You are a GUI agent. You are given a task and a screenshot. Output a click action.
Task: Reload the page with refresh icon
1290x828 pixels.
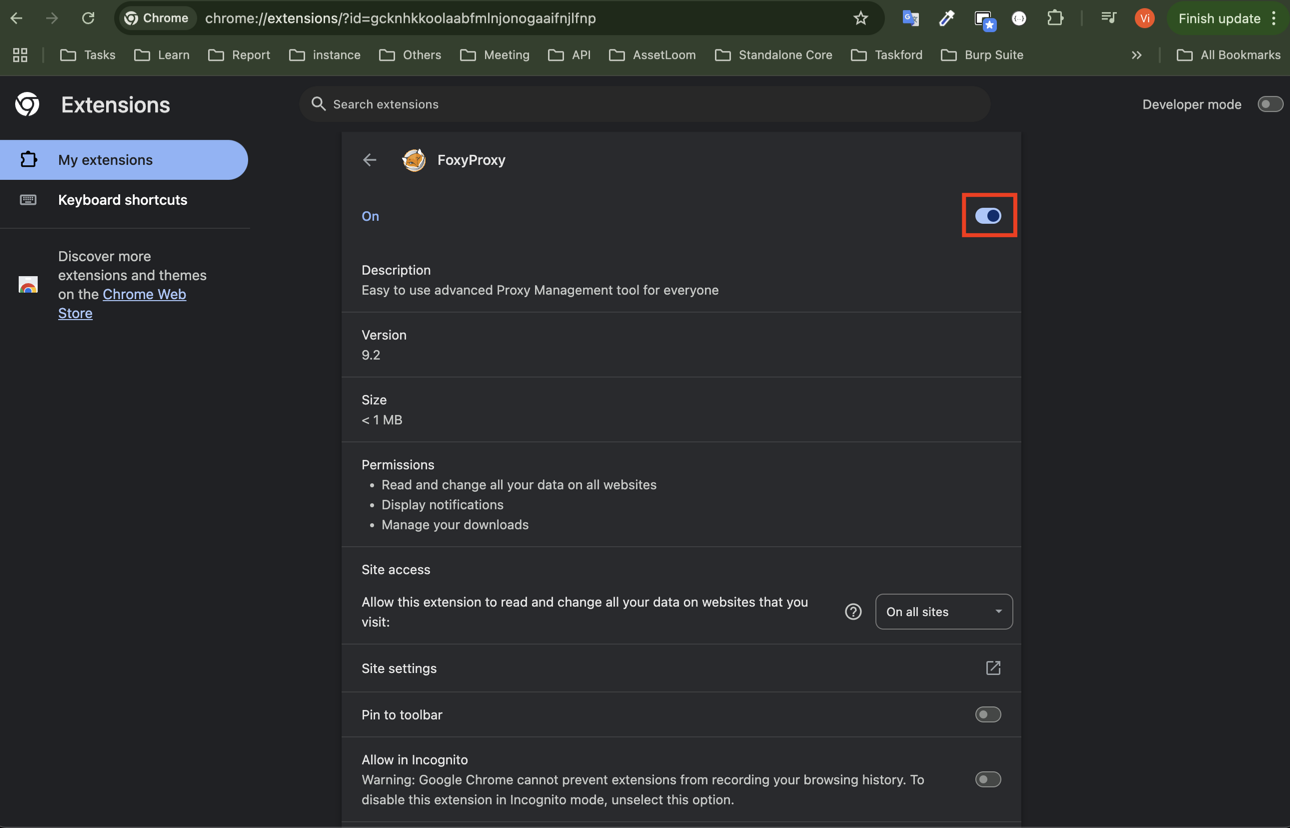click(x=88, y=18)
